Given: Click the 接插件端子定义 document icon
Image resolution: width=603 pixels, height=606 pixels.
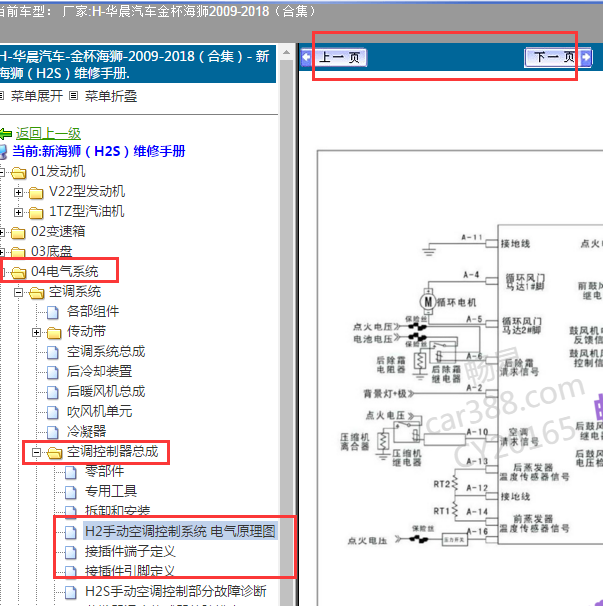Looking at the screenshot, I should [71, 553].
